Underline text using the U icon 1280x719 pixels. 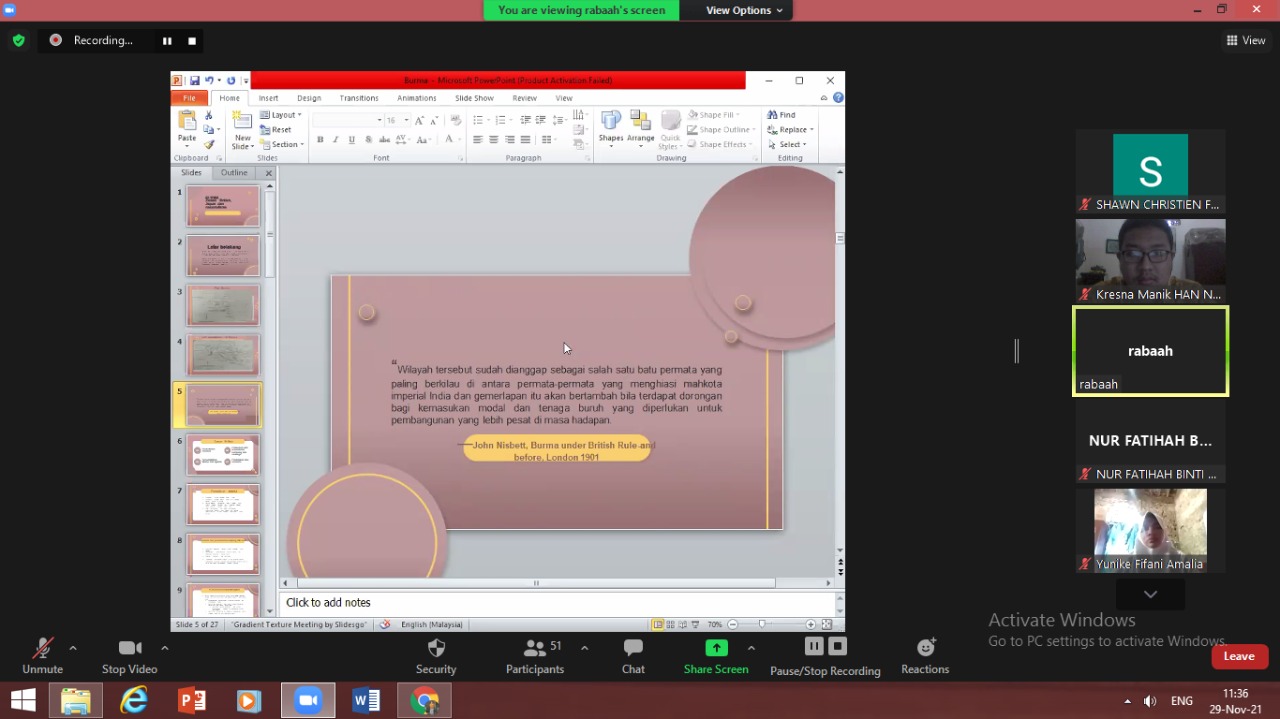click(352, 140)
